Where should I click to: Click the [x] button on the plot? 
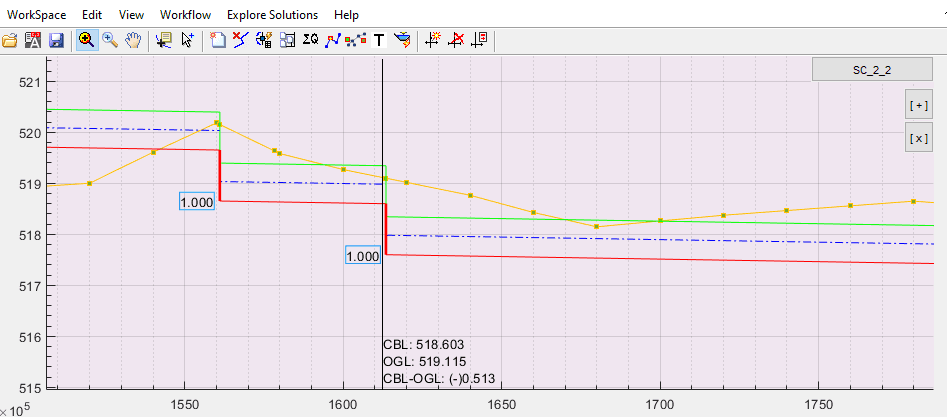[917, 138]
